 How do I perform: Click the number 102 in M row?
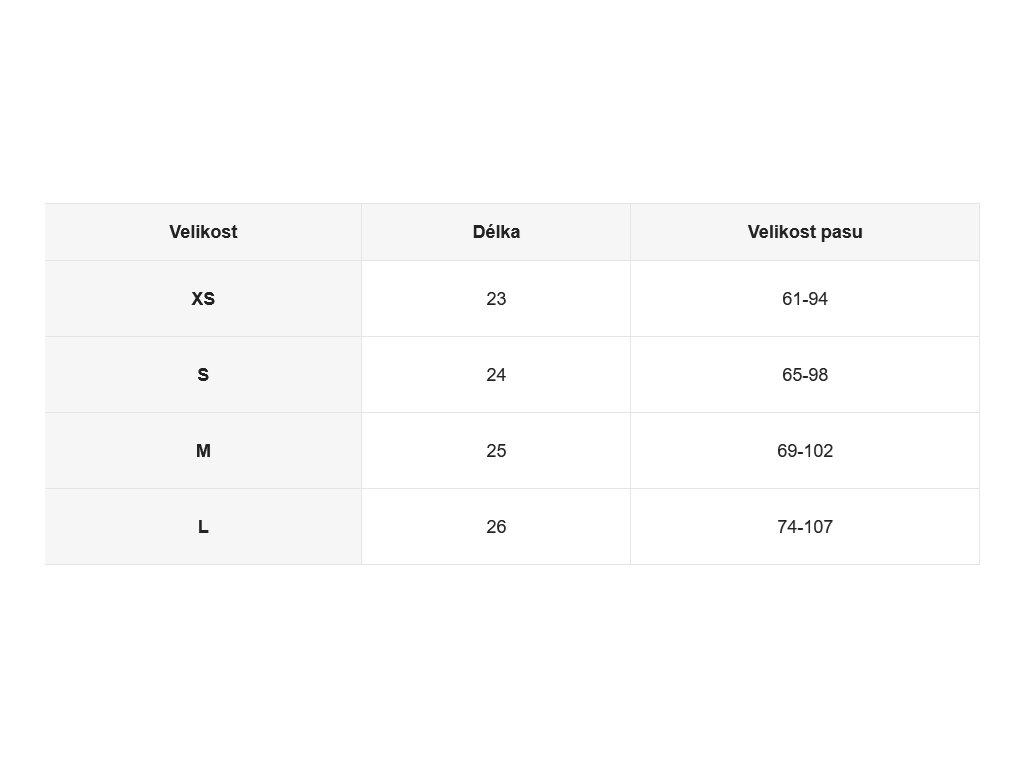[x=818, y=451]
